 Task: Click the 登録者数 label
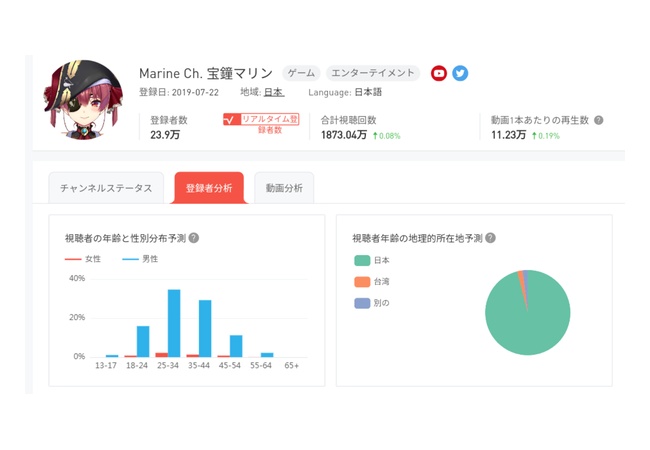[x=169, y=120]
